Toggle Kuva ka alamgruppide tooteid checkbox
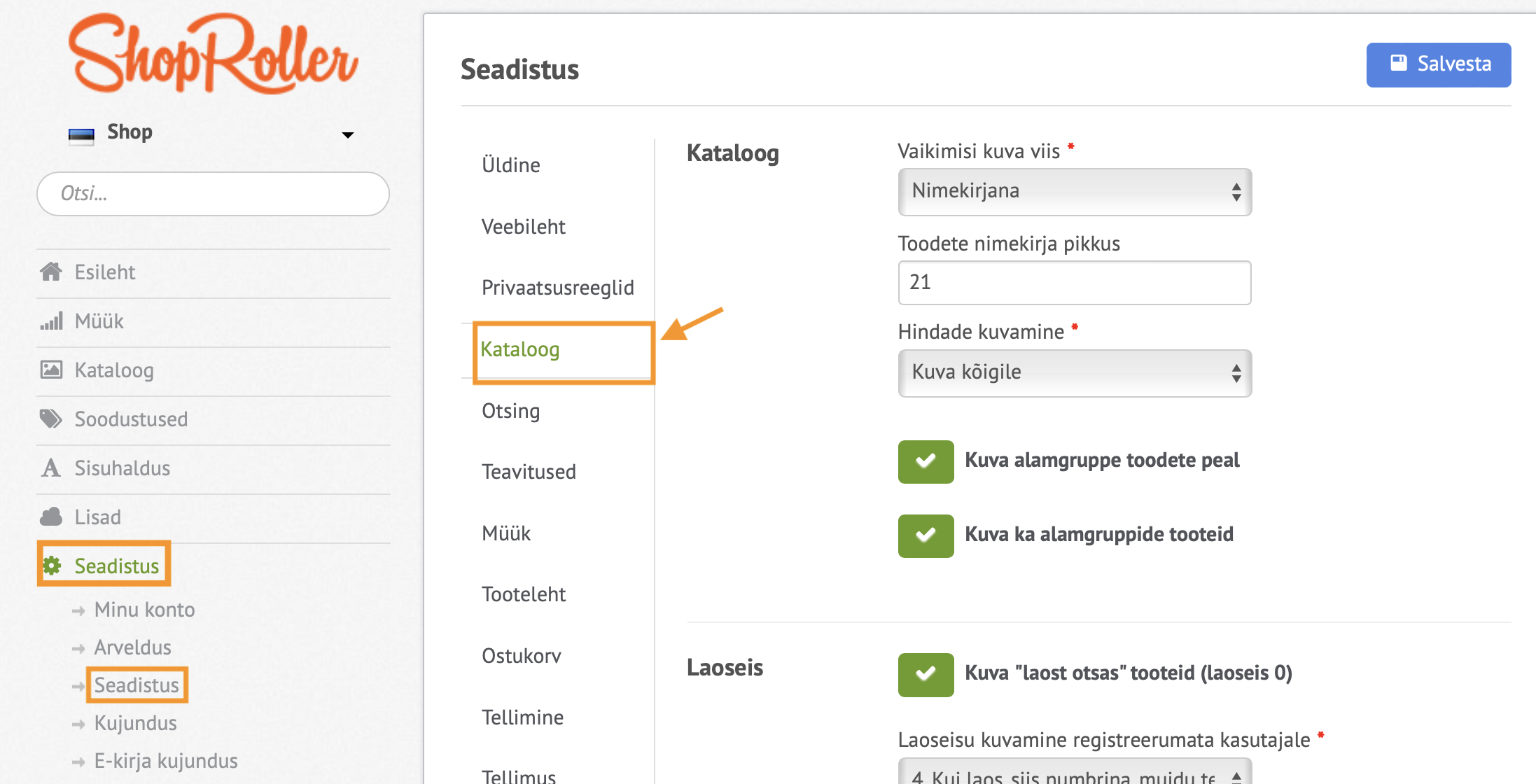The height and width of the screenshot is (784, 1536). 926,535
